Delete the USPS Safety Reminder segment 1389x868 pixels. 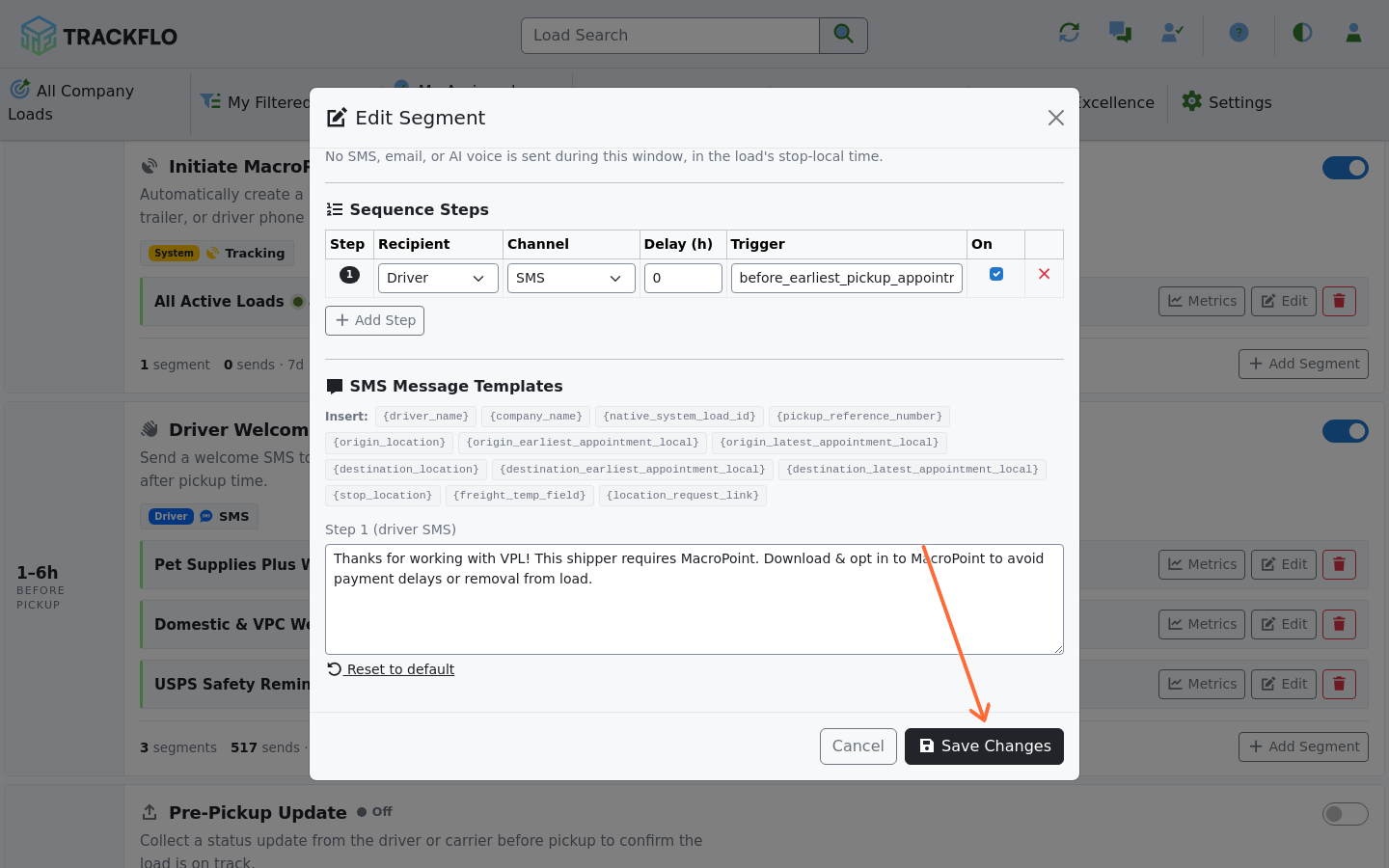(1339, 684)
